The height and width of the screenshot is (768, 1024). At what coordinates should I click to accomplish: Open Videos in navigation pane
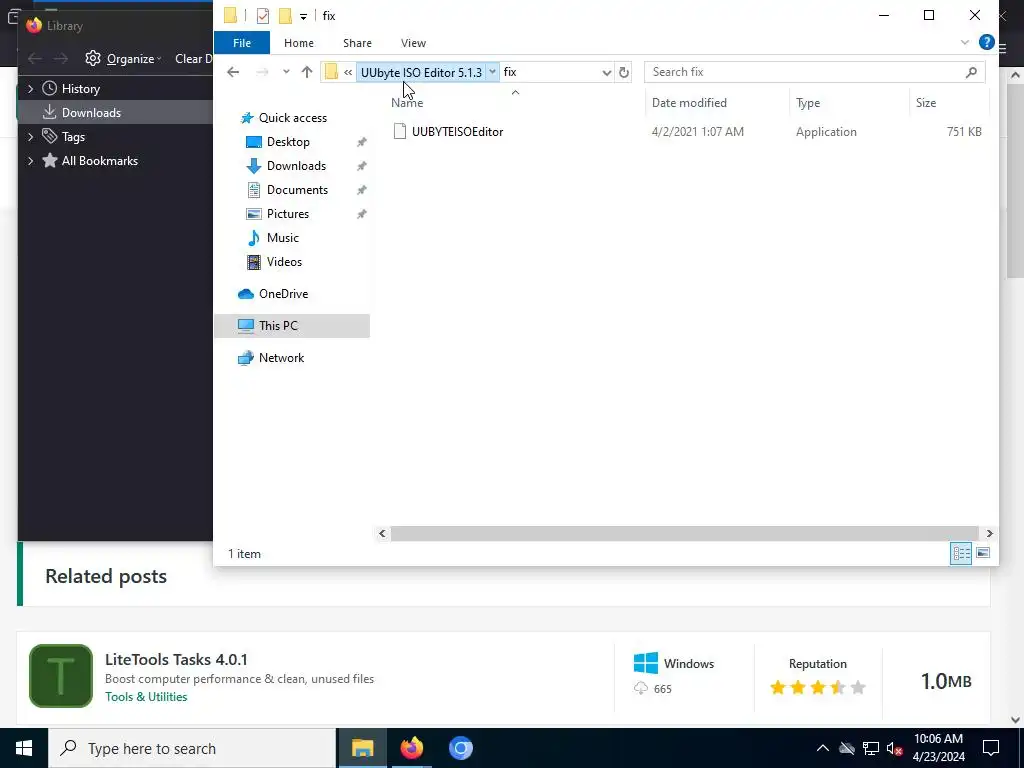coord(284,262)
